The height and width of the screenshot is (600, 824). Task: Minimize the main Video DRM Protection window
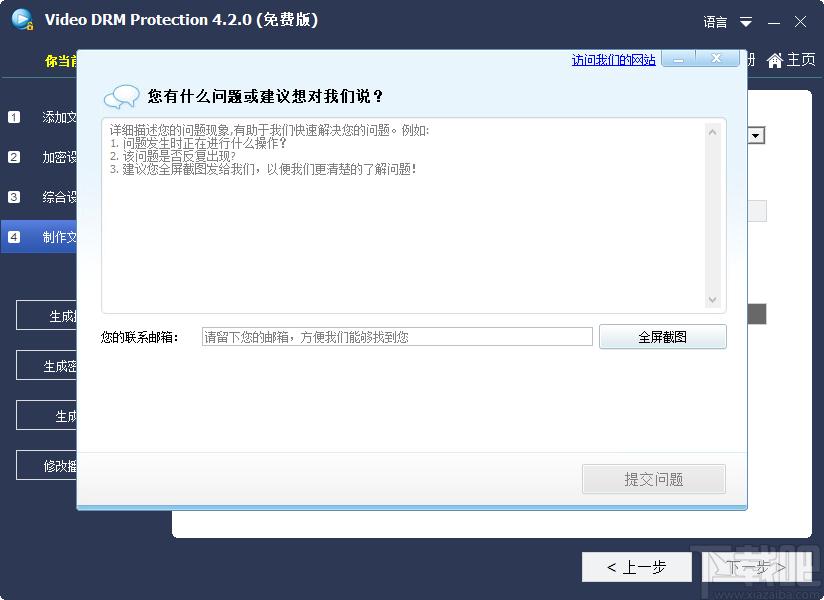(774, 23)
